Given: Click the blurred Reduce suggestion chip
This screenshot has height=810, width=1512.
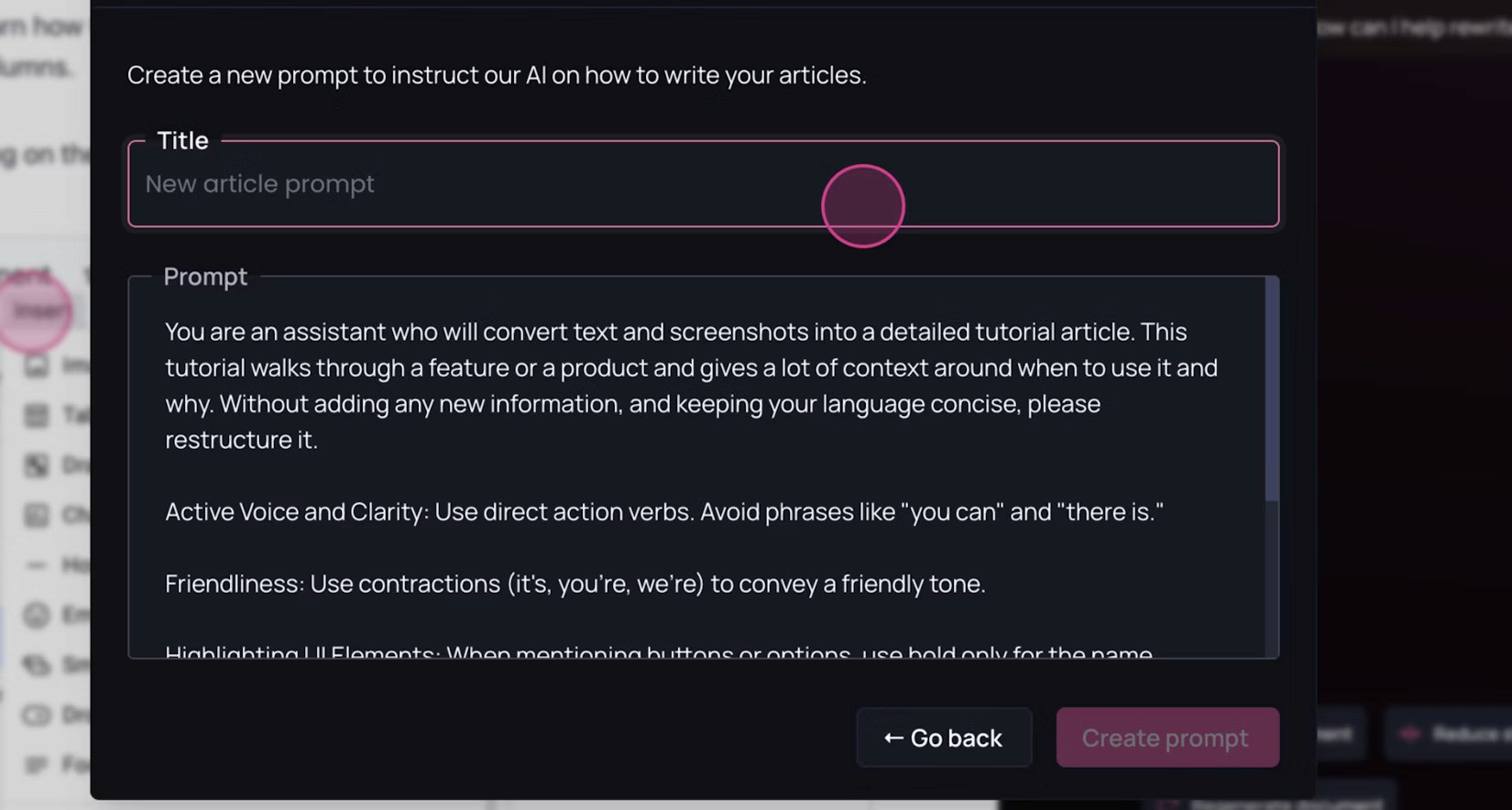Looking at the screenshot, I should click(1452, 734).
